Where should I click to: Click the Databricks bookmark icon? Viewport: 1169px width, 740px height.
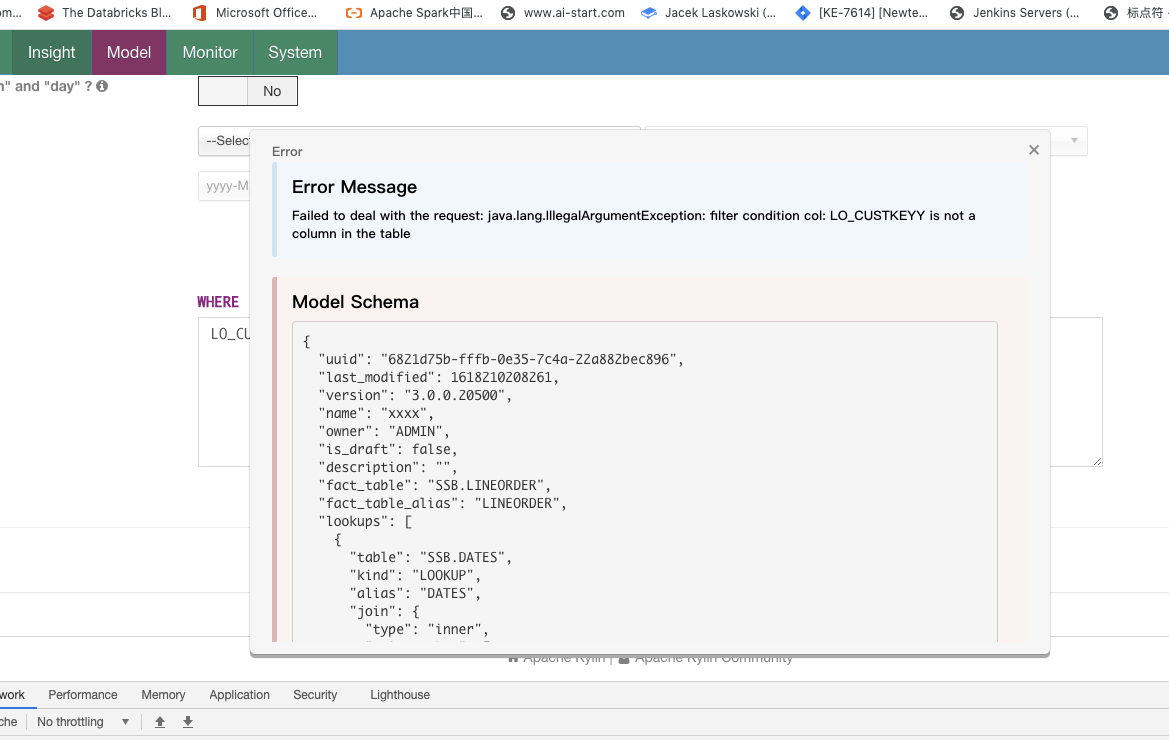click(x=46, y=13)
